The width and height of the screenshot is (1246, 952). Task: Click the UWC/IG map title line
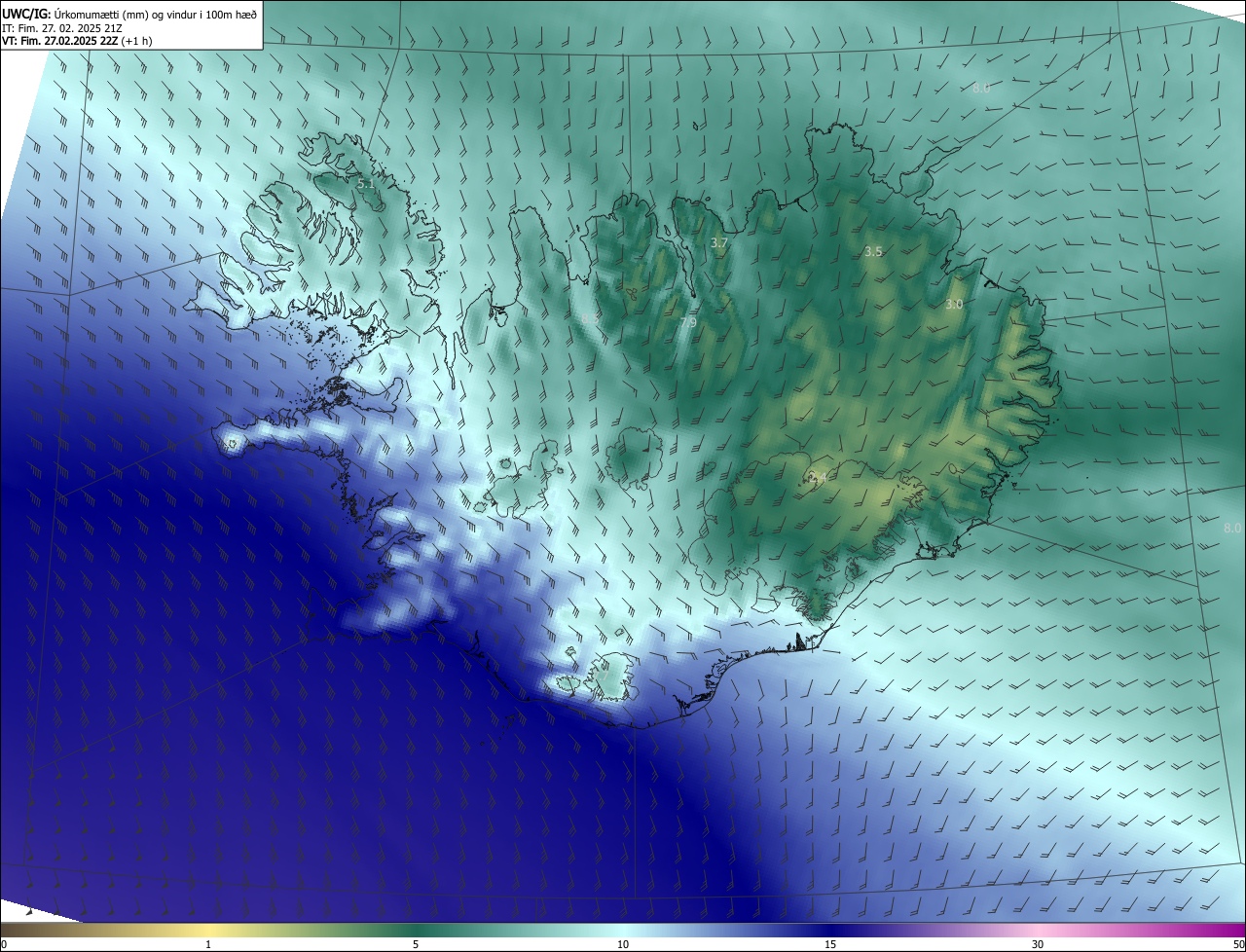pos(129,14)
